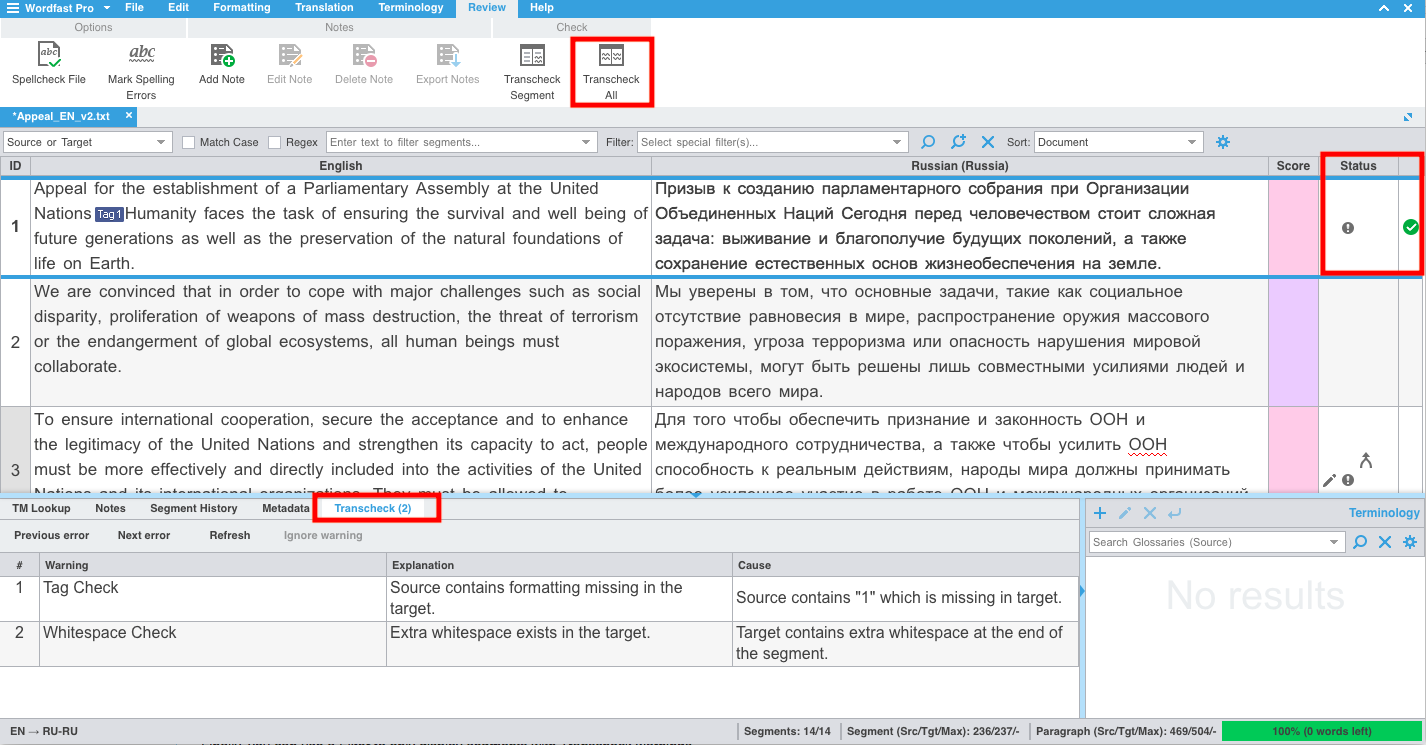Open filter settings gear icon

[1222, 142]
